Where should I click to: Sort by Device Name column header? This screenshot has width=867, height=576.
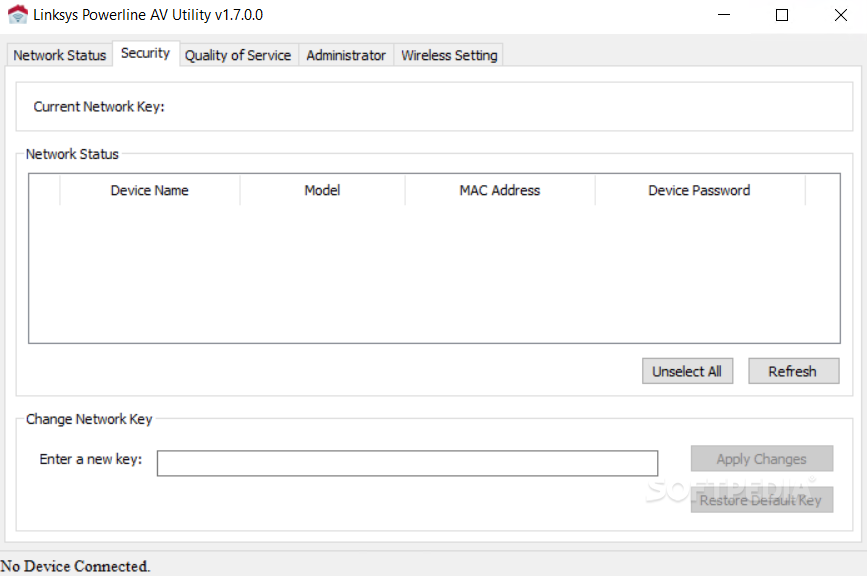(x=150, y=191)
